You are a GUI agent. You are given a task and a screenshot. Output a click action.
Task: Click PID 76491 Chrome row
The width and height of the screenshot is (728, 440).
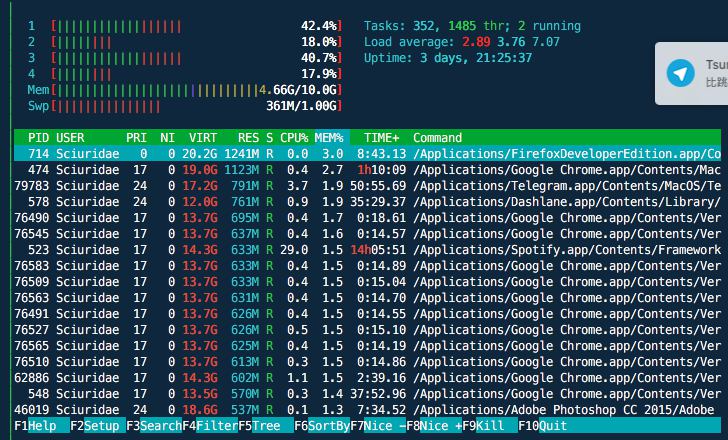pos(367,314)
